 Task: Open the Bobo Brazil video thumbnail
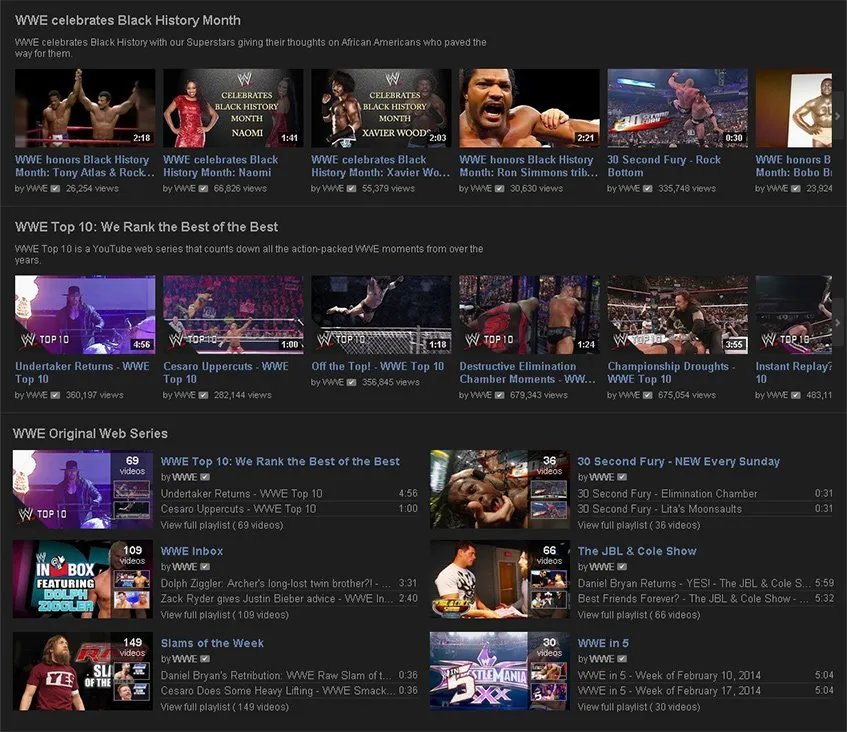794,108
